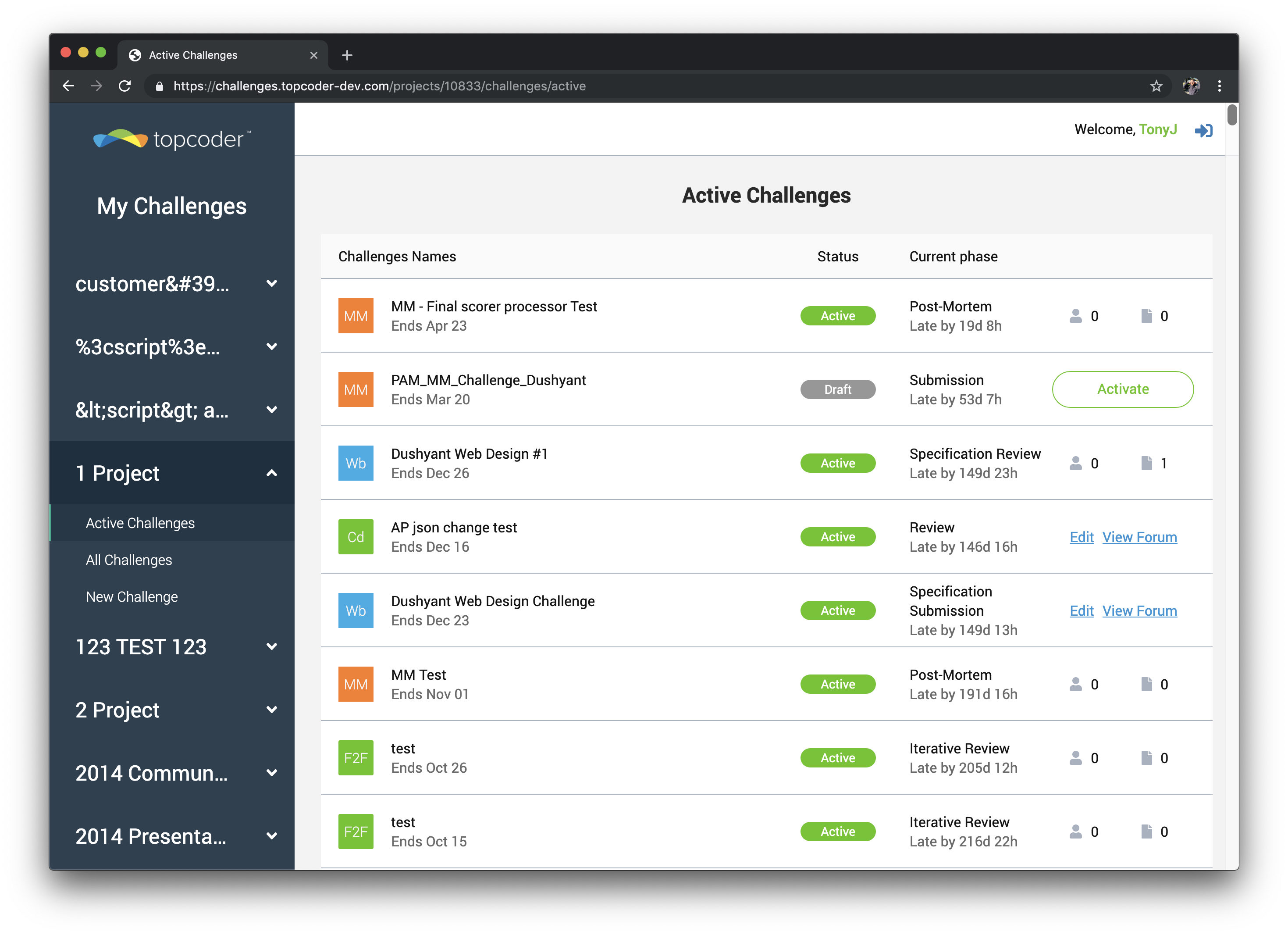
Task: Click the MM badge for PAM_MM_Challenge_Dushyant
Action: pyautogui.click(x=356, y=390)
